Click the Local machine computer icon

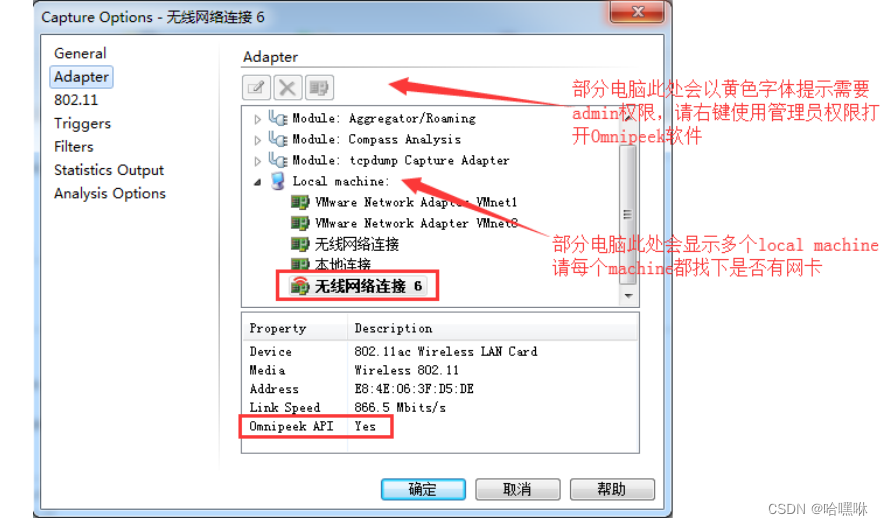click(x=278, y=181)
